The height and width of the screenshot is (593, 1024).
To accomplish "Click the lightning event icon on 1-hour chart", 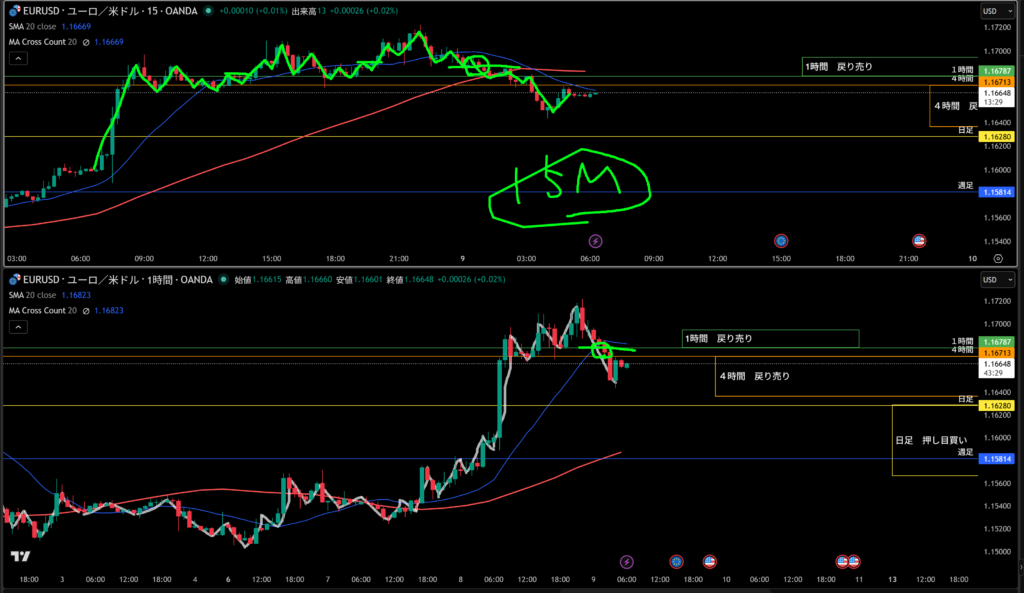I will click(627, 562).
